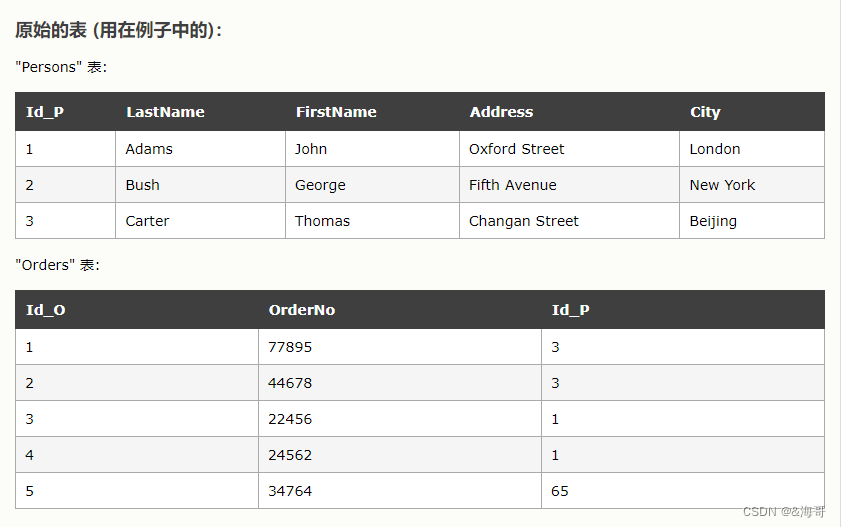Select the Adams cell
Screen dimensions: 841x527
tap(201, 149)
